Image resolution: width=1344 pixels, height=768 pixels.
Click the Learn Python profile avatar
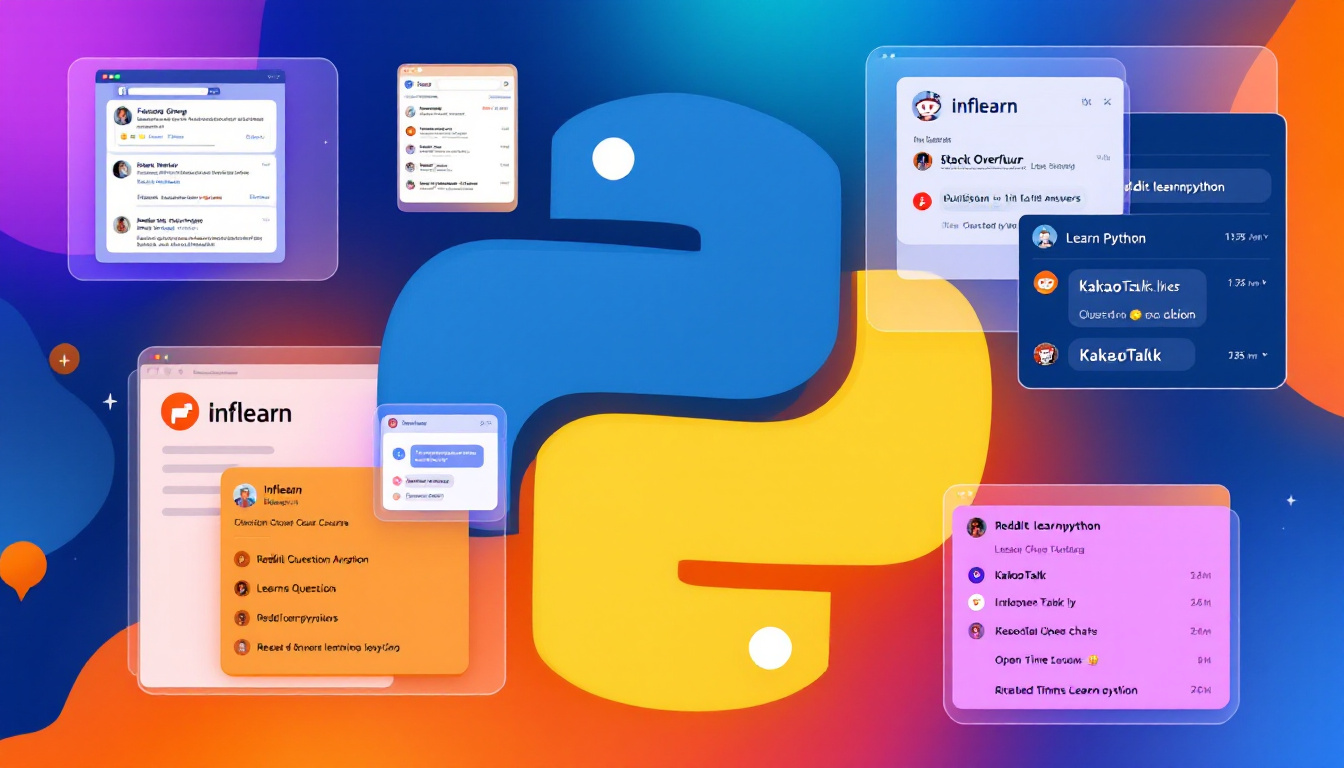(1045, 237)
